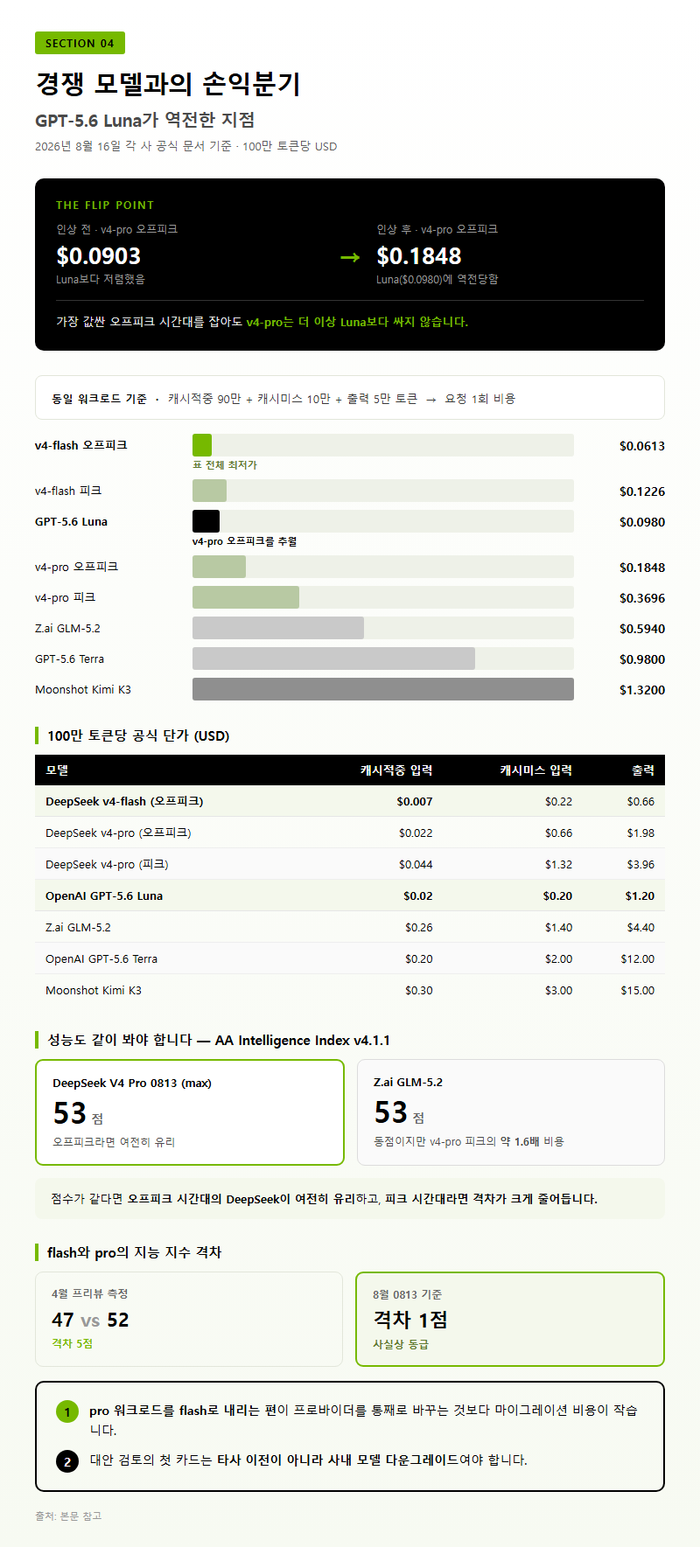The width and height of the screenshot is (700, 1568).
Task: Select the $0.007 cache-hit cell
Action: coord(415,801)
